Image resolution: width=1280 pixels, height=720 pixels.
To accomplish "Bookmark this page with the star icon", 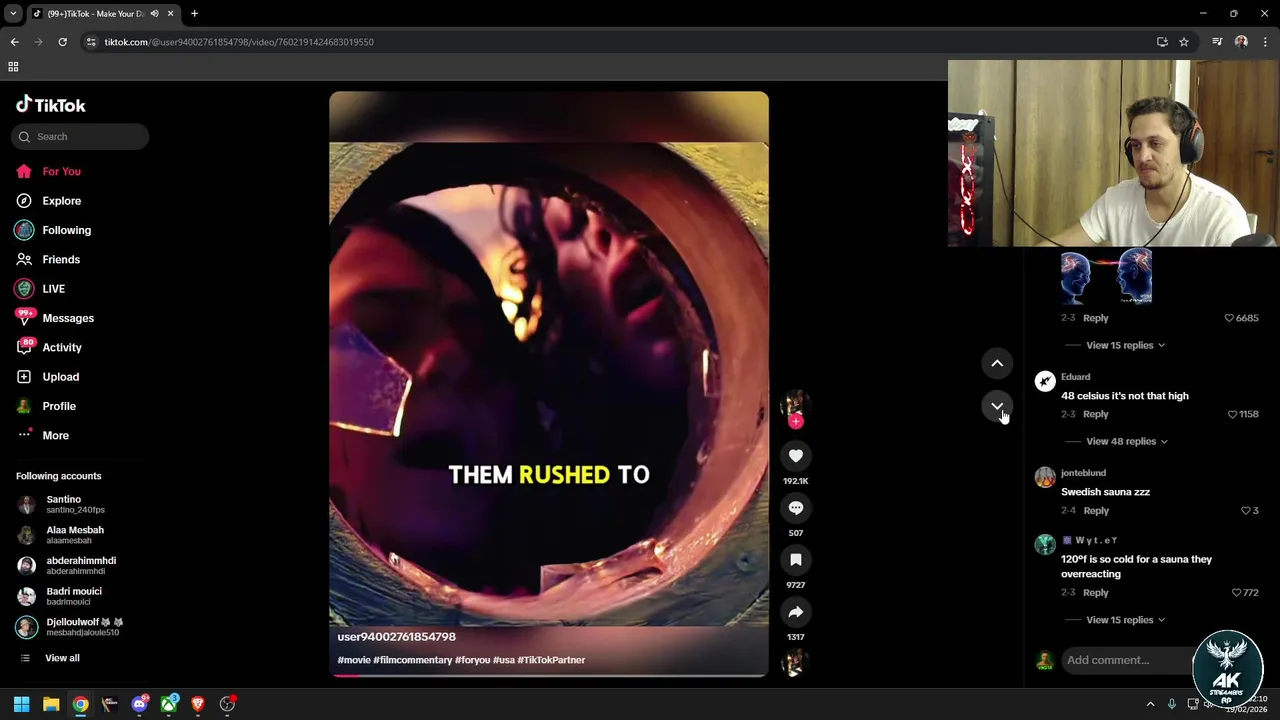I will pos(1184,42).
